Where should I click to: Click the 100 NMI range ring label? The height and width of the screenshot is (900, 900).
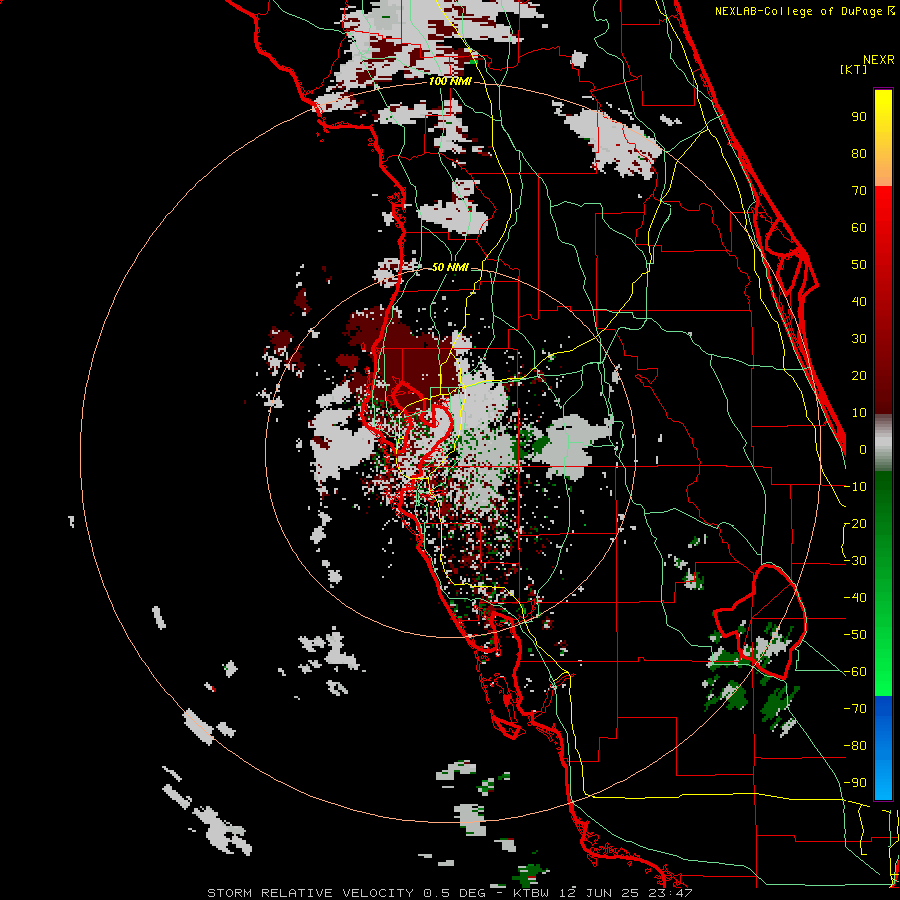coord(449,82)
